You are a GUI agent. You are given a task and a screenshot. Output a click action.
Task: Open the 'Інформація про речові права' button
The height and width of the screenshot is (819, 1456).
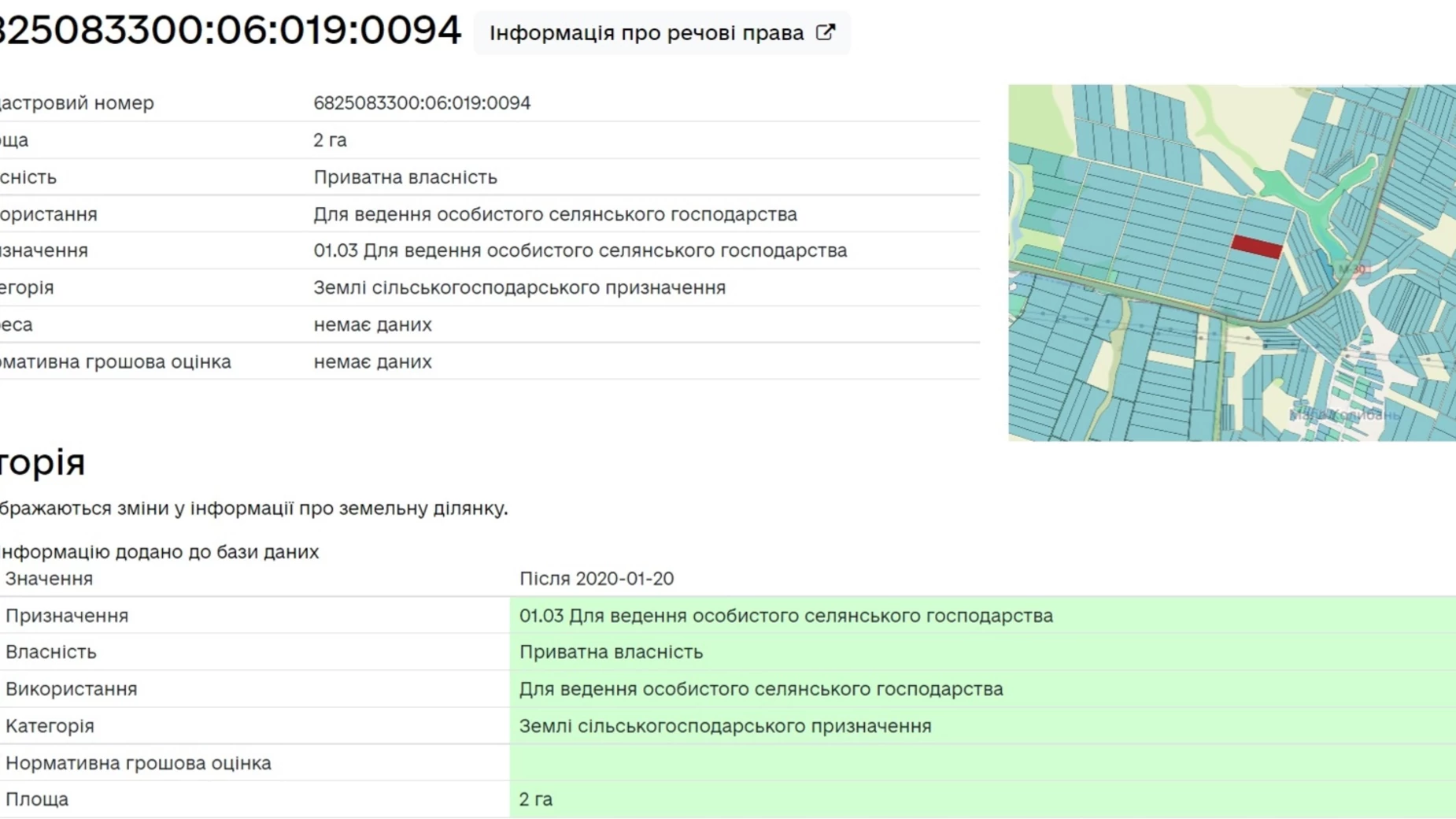[x=661, y=33]
